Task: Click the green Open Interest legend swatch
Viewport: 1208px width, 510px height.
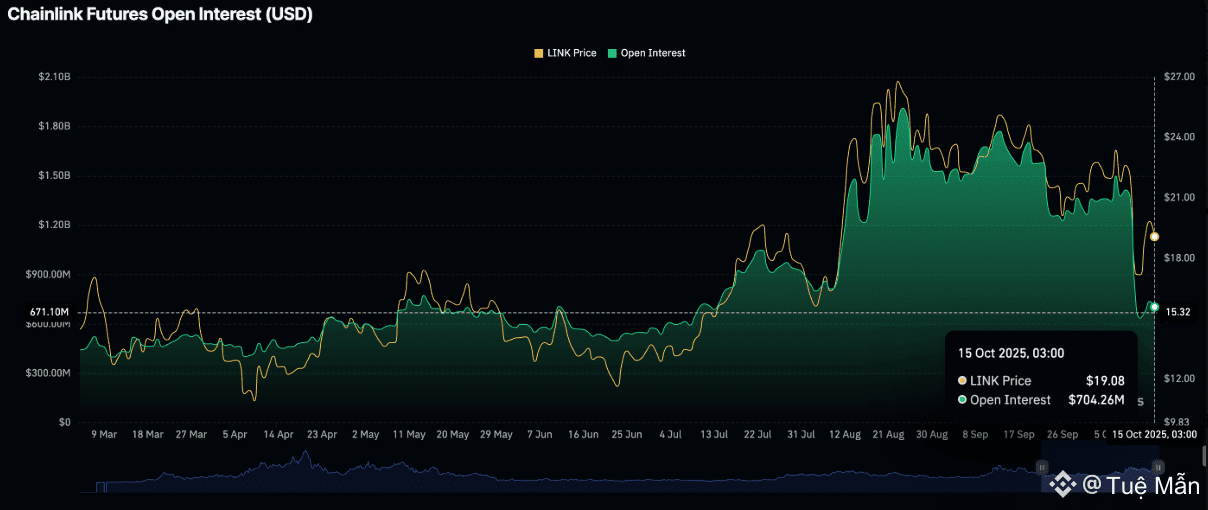Action: click(612, 53)
